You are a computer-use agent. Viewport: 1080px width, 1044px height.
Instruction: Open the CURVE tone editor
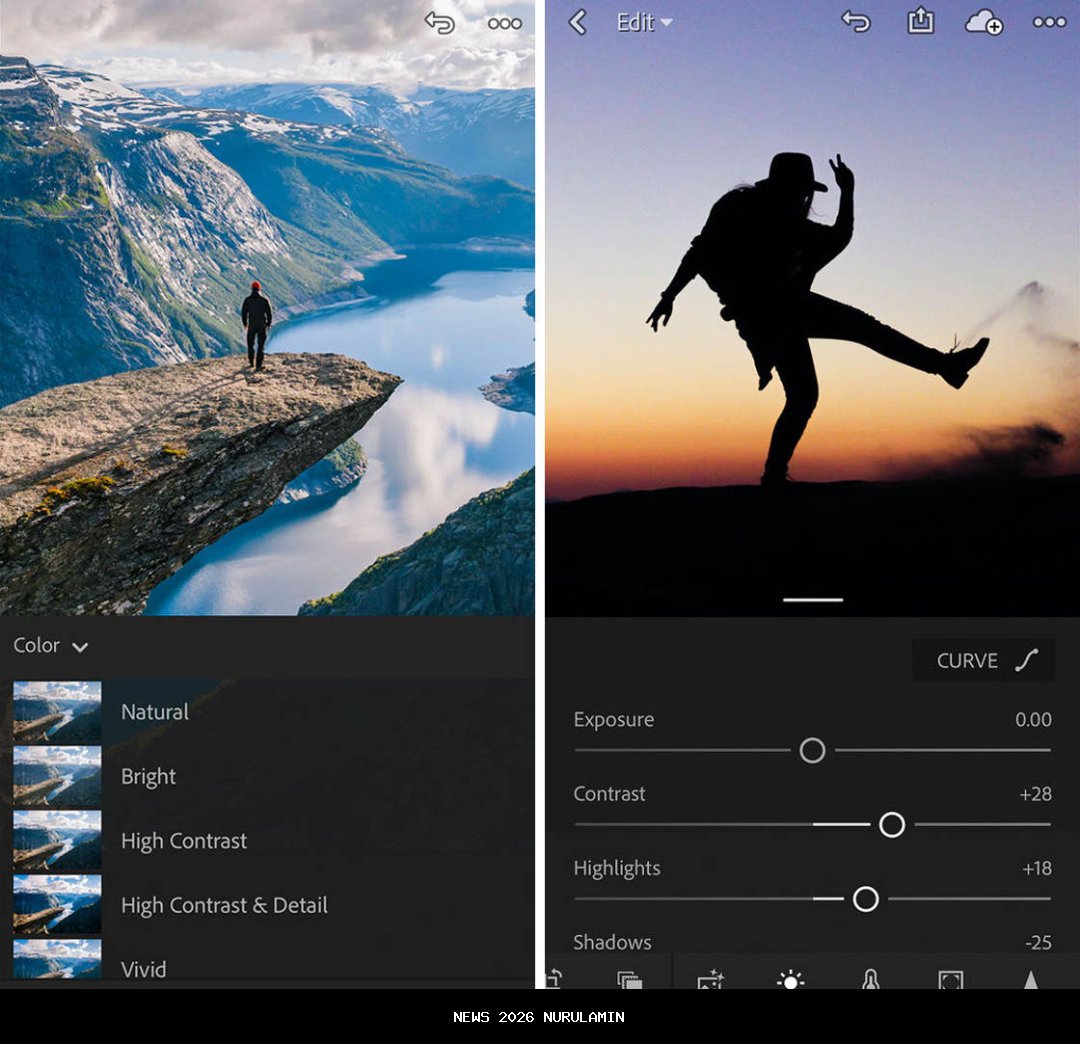click(x=984, y=660)
